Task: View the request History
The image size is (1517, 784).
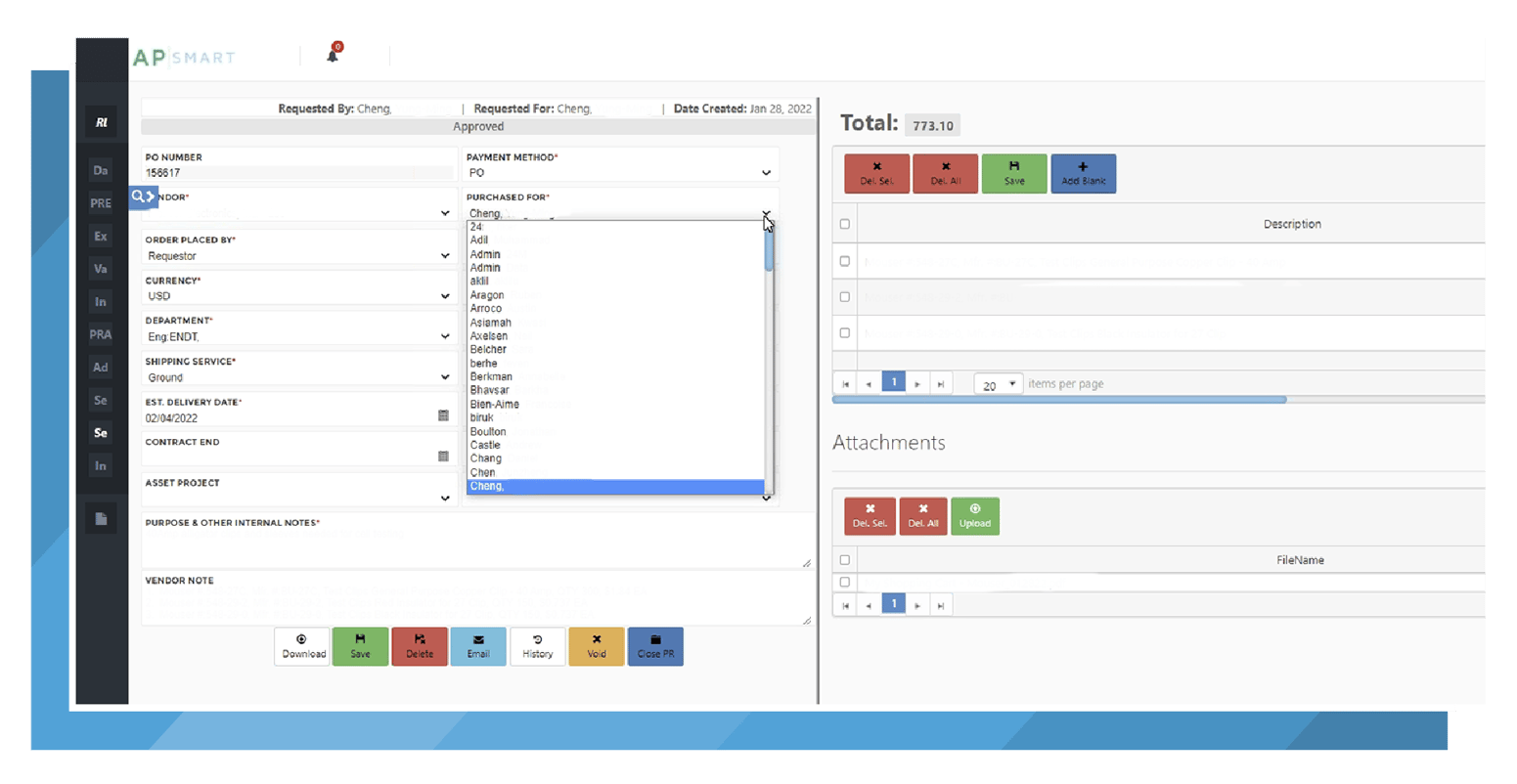Action: pyautogui.click(x=537, y=646)
